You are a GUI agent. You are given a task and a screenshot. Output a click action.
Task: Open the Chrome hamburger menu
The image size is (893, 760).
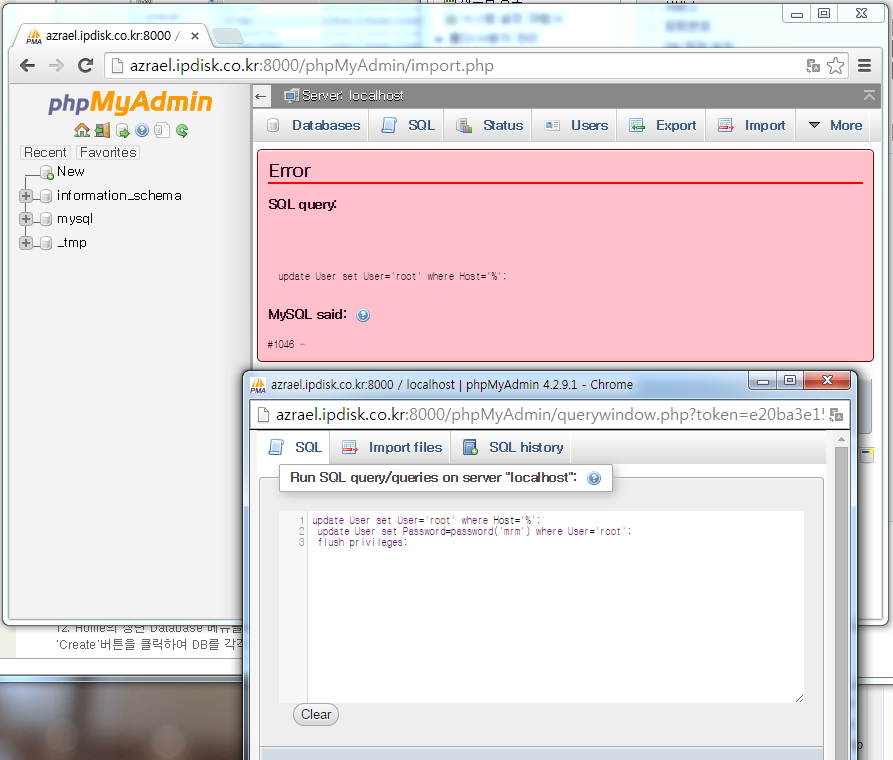coord(865,66)
